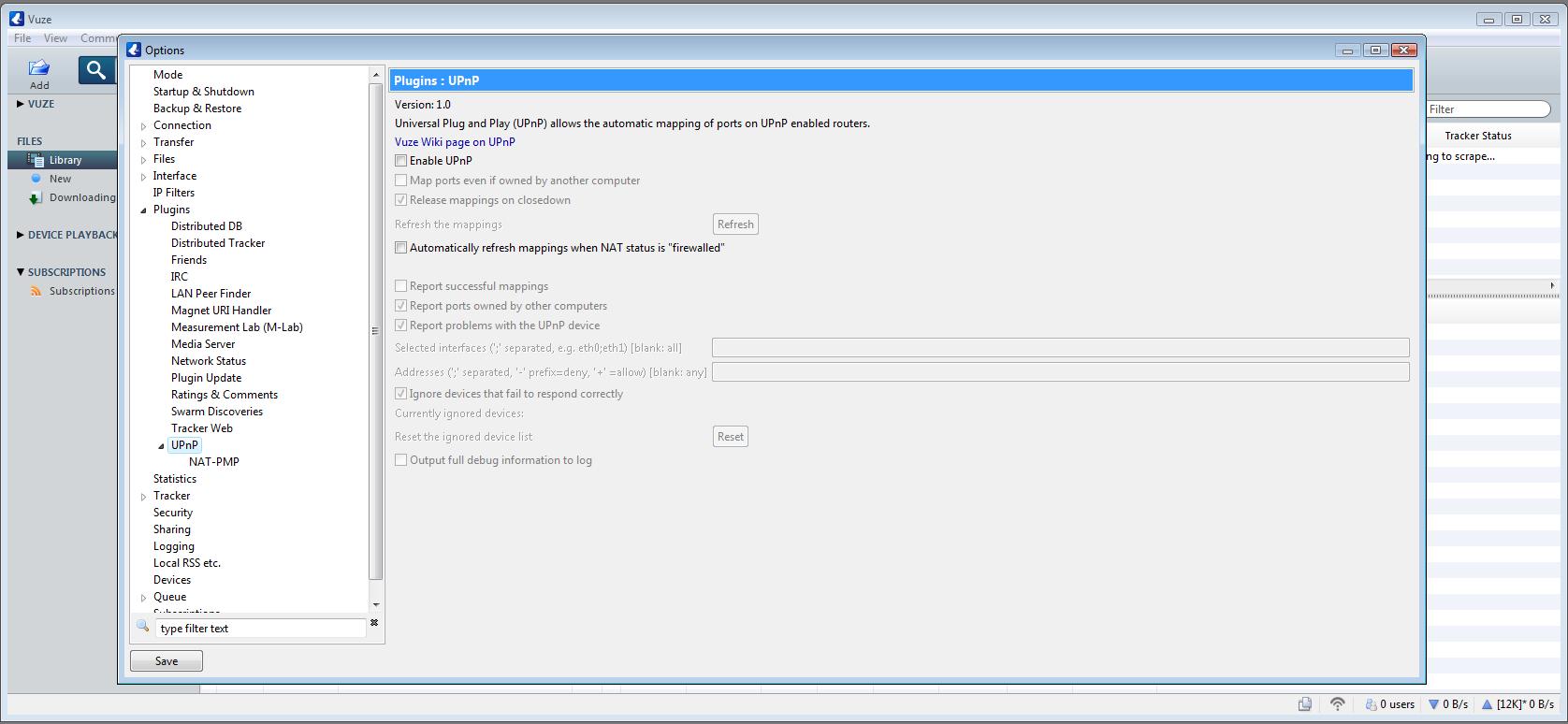Click the options tree scrollbar thumb

pyautogui.click(x=376, y=331)
